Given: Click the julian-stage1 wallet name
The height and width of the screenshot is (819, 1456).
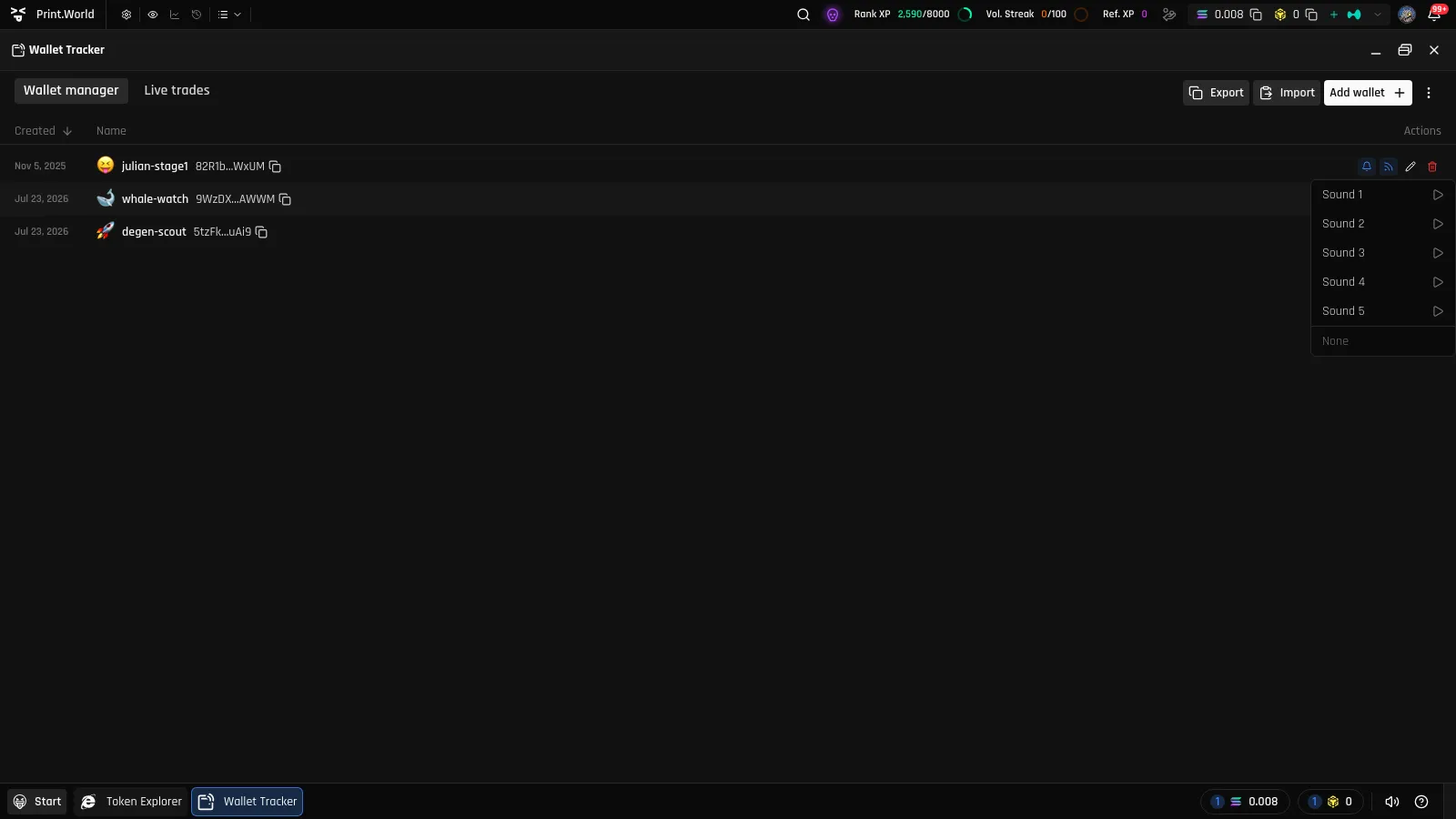Looking at the screenshot, I should [x=155, y=167].
